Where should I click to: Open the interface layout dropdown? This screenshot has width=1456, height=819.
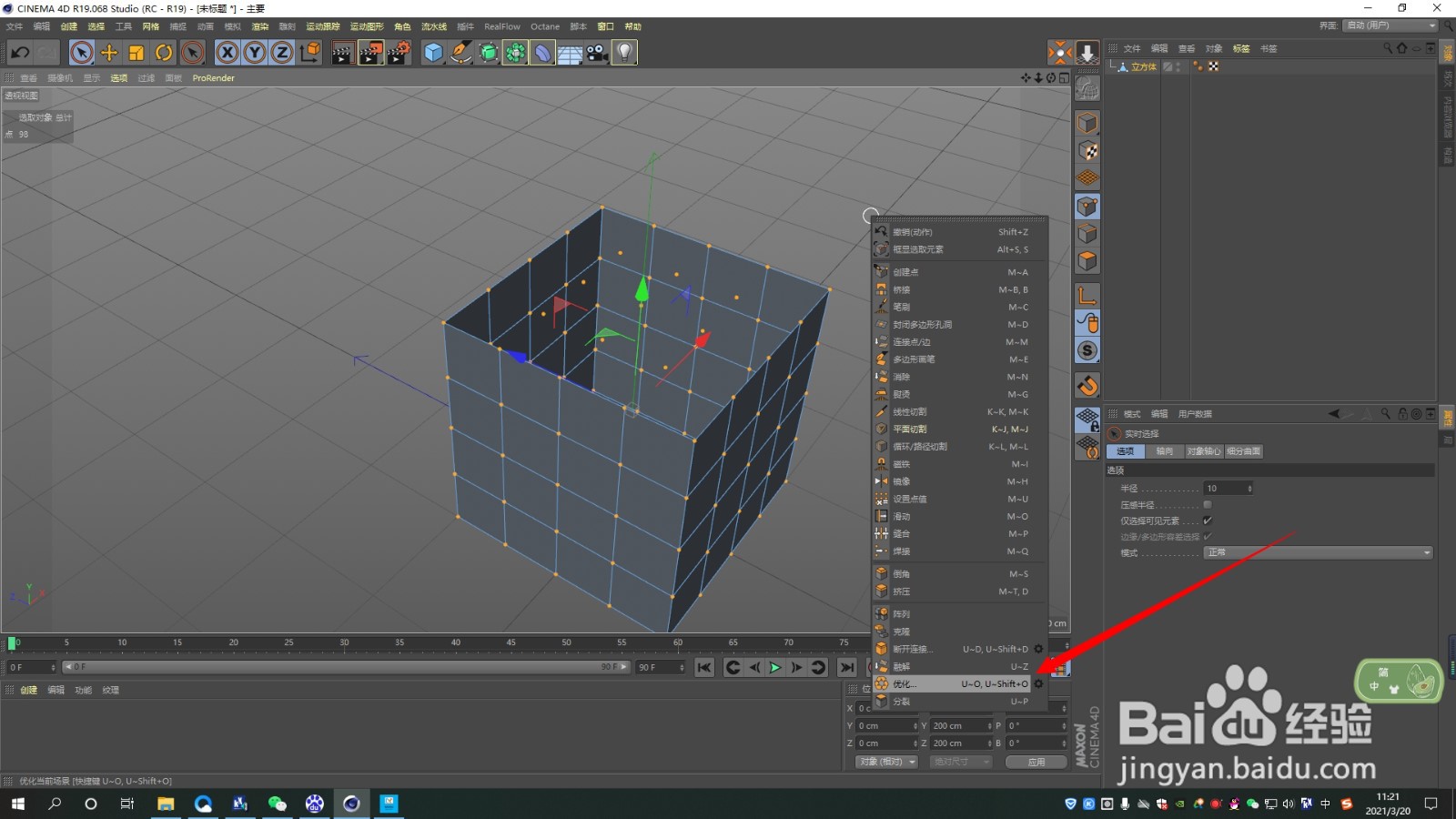click(1390, 25)
